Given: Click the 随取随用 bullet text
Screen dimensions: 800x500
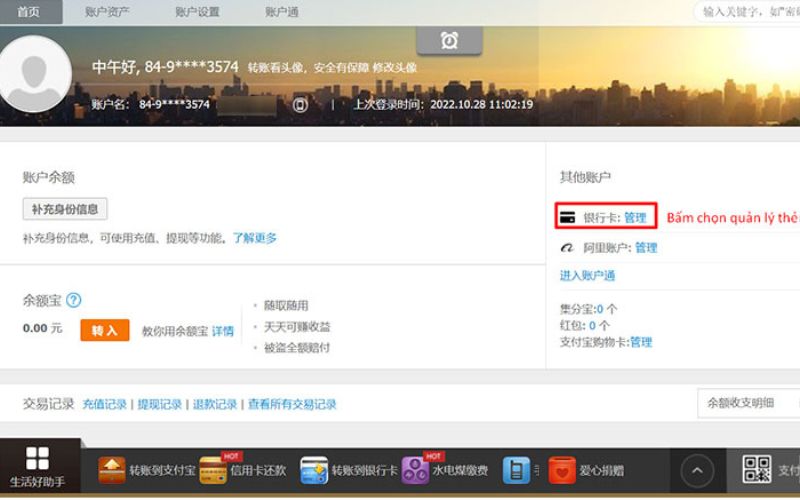Looking at the screenshot, I should pos(286,306).
